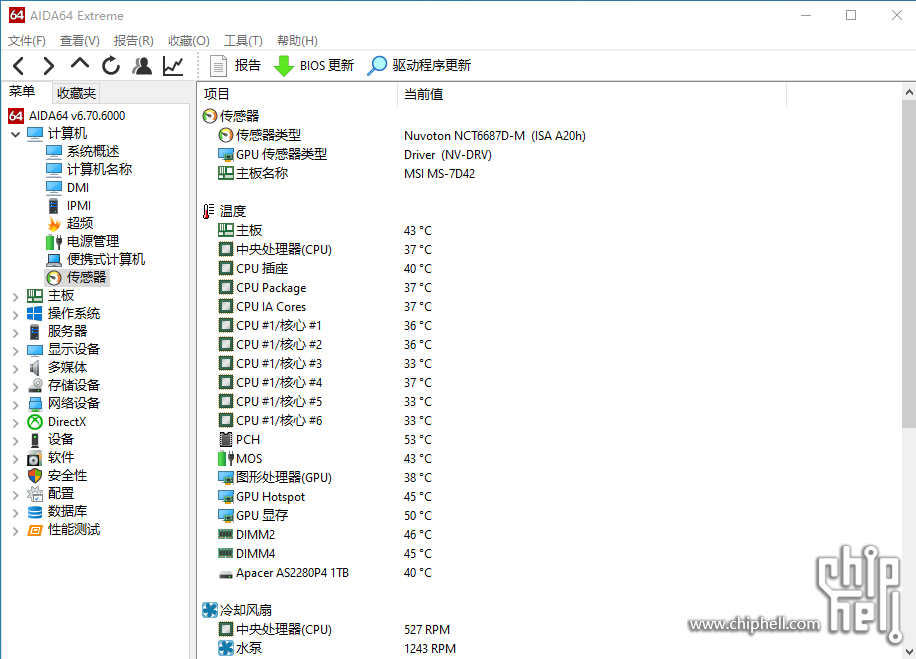Screen dimensions: 916x659
Task: Click the 软件 tree icon
Action: click(x=35, y=458)
